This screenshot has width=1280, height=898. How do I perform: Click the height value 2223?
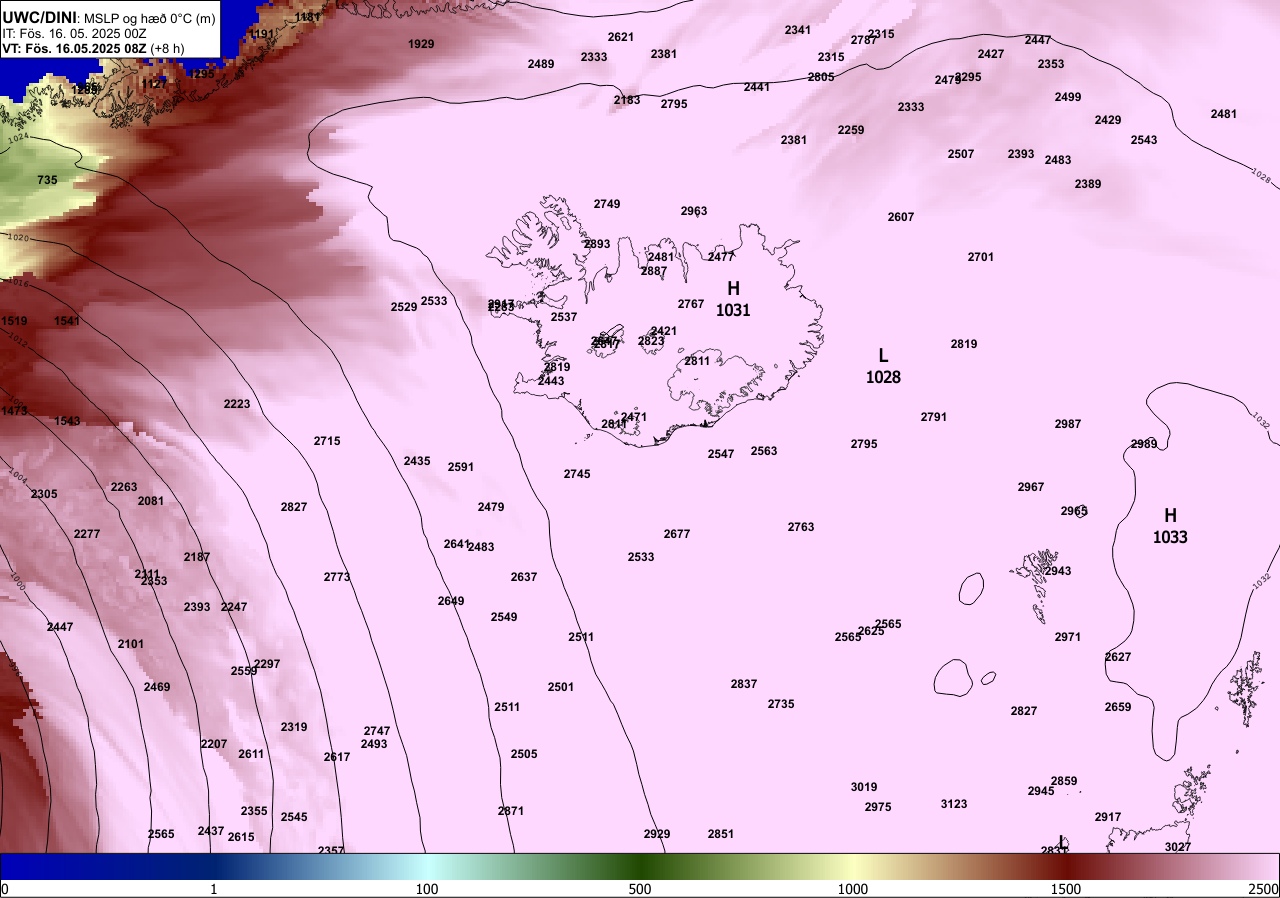point(237,404)
